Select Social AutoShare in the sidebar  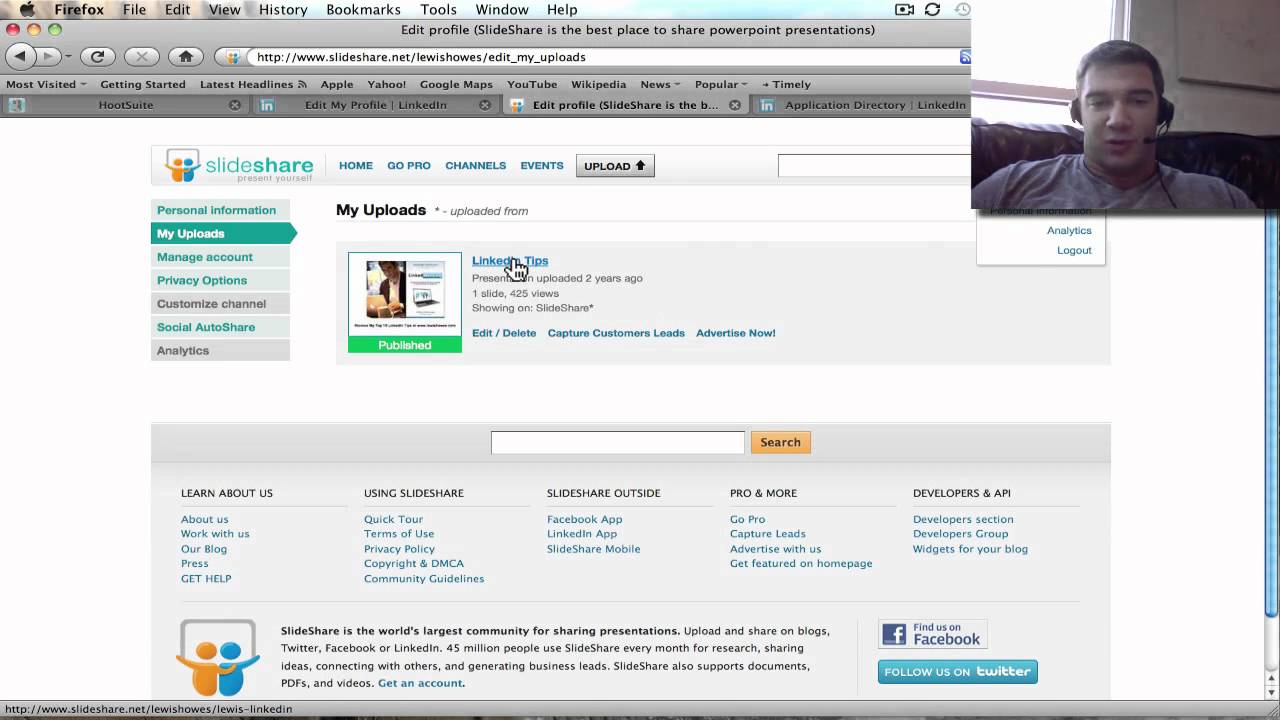pos(220,327)
